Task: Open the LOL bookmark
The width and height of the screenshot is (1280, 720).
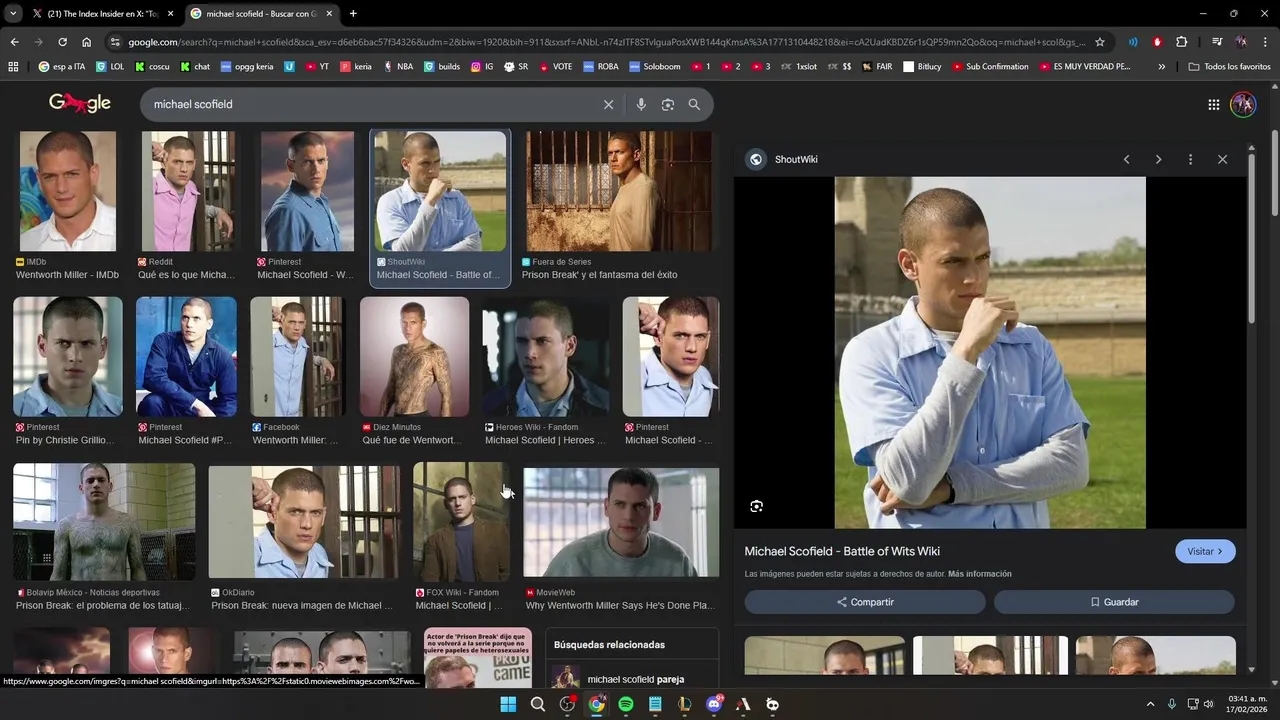Action: [110, 66]
